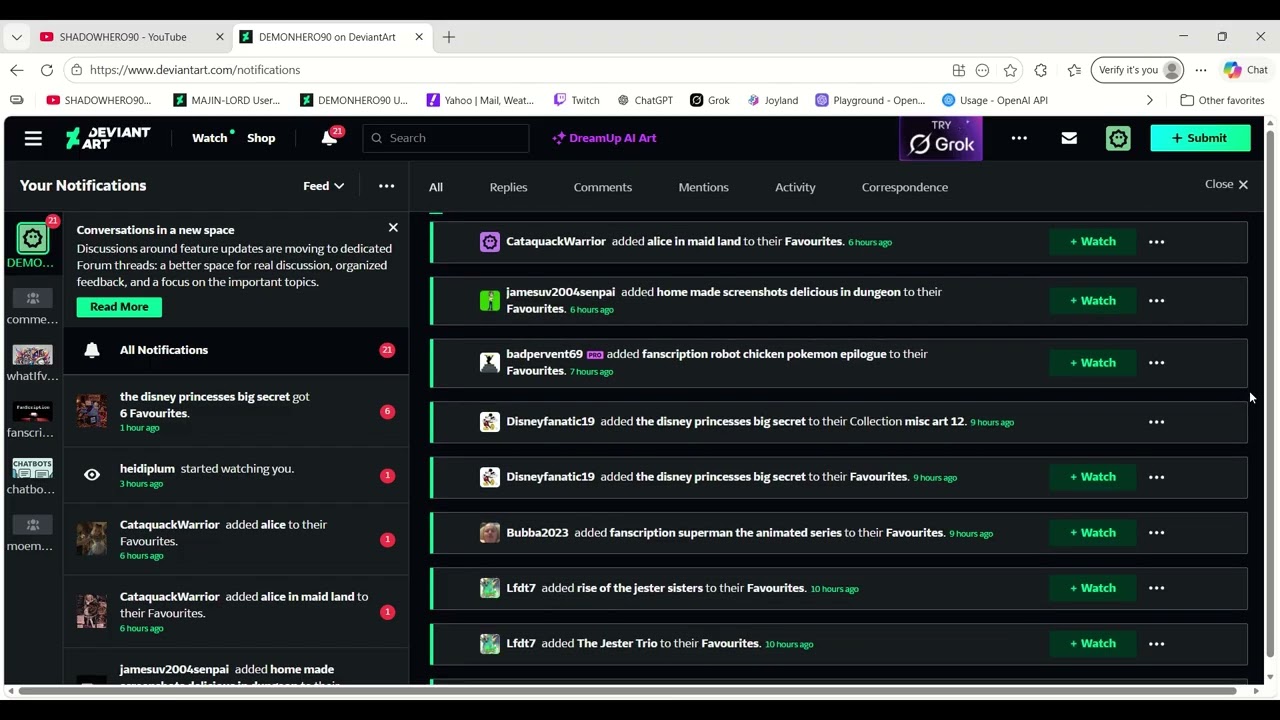Open options for jamesuv2004senpai notification
The width and height of the screenshot is (1280, 720).
click(1156, 301)
